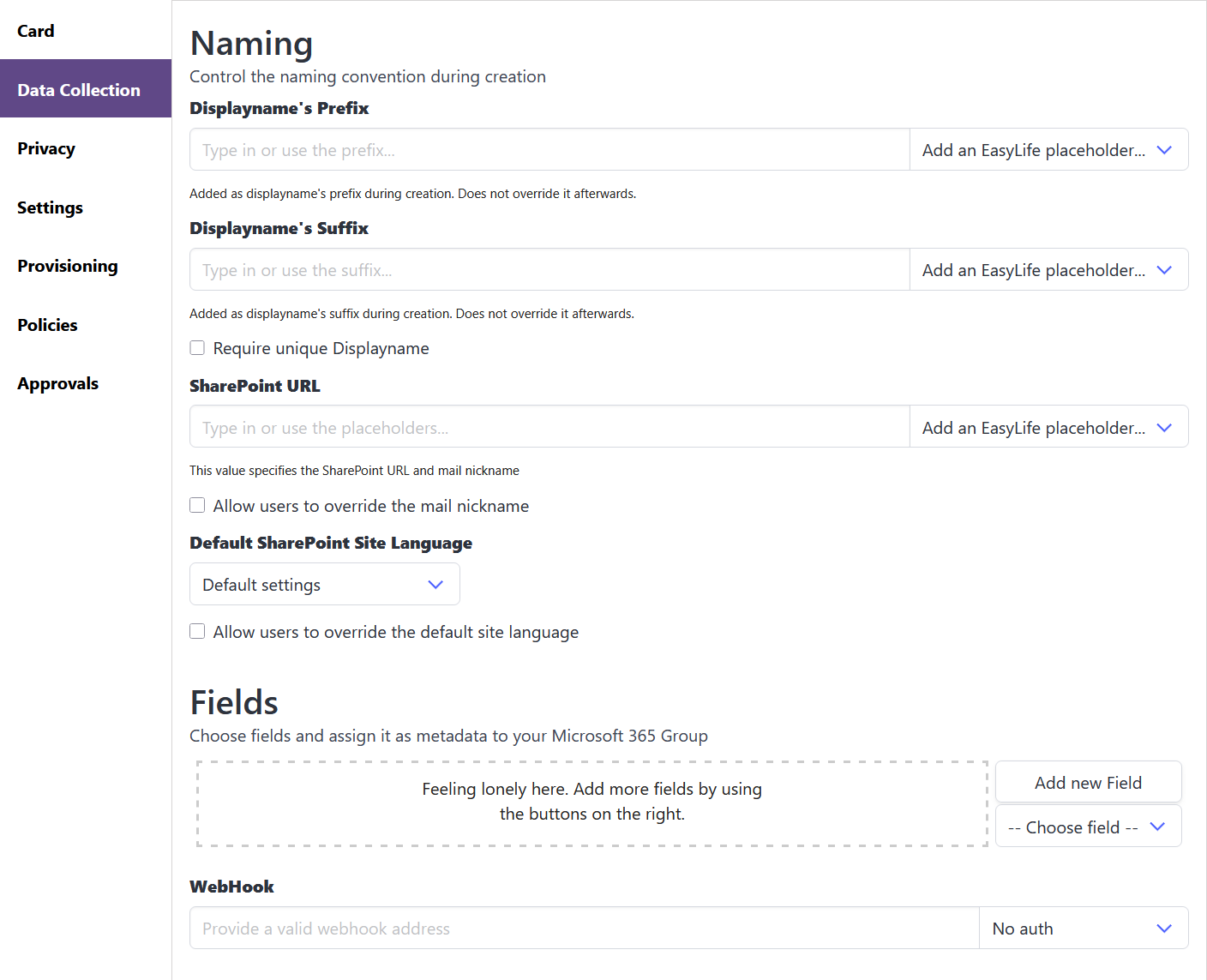Image resolution: width=1207 pixels, height=980 pixels.
Task: Click the SharePoint URL placeholder field
Action: 549,426
